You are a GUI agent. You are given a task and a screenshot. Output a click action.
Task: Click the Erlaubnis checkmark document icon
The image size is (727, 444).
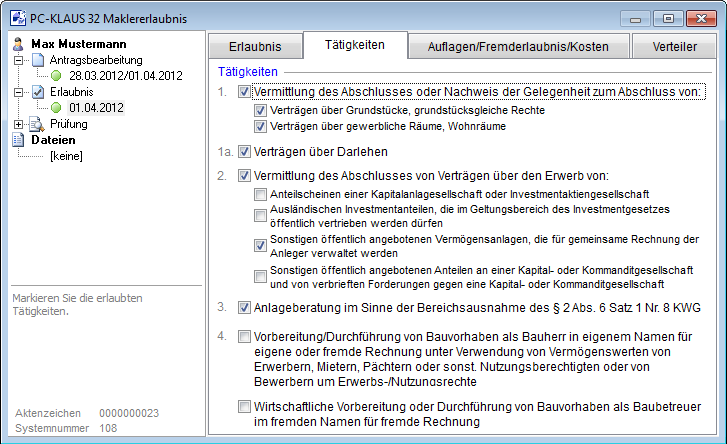point(37,92)
